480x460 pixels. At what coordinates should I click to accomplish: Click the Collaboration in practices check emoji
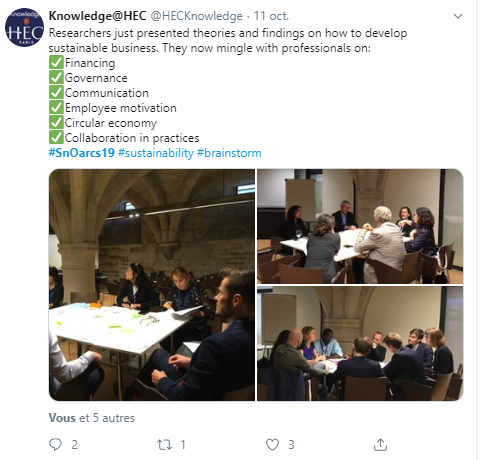(56, 137)
